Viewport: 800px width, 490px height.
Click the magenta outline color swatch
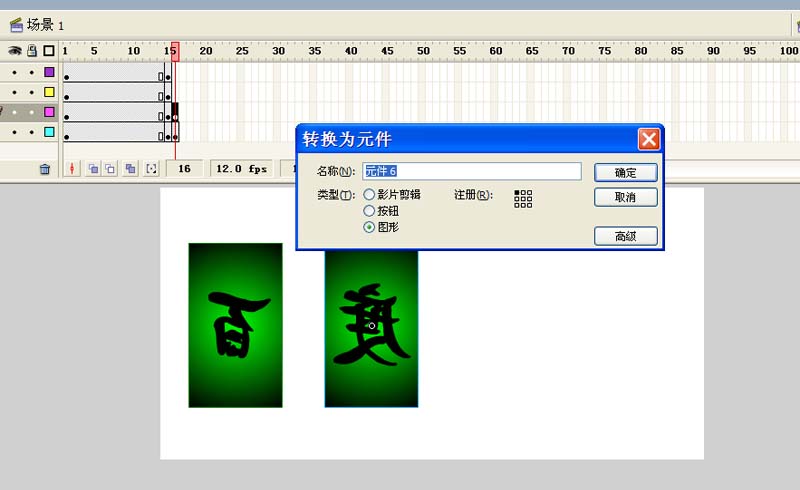click(49, 112)
